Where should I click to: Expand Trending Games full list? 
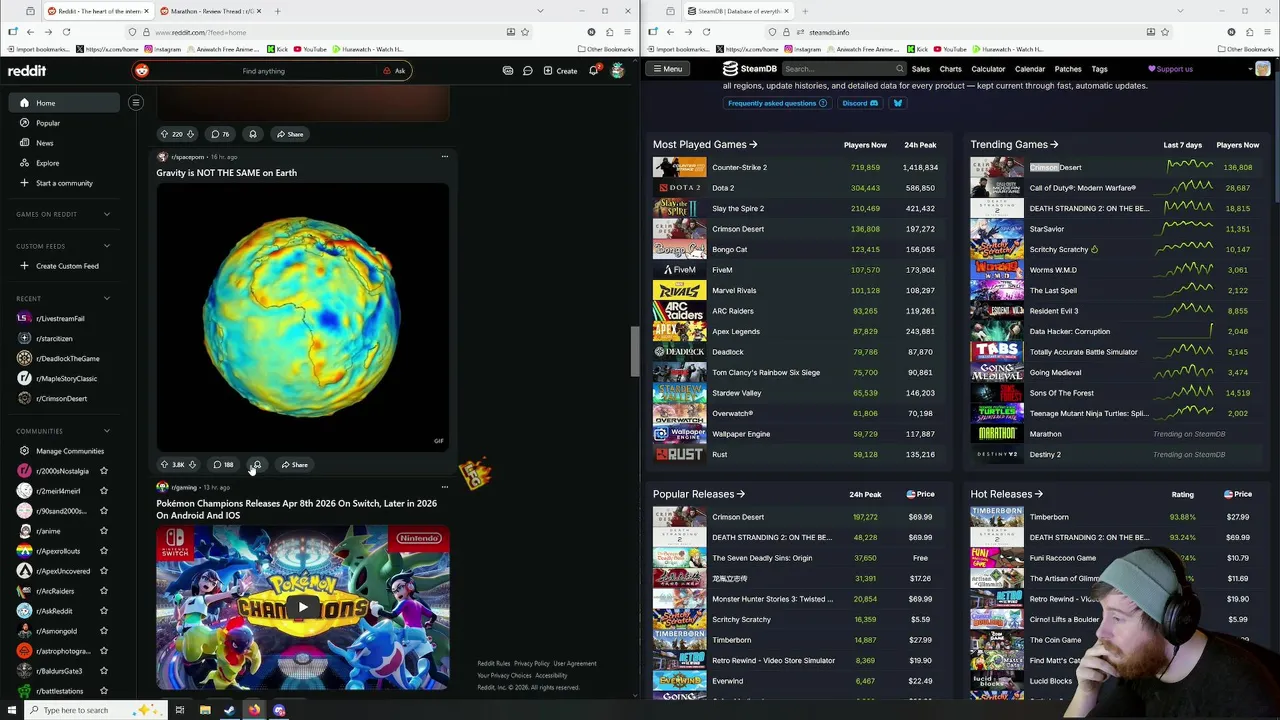(x=1014, y=145)
